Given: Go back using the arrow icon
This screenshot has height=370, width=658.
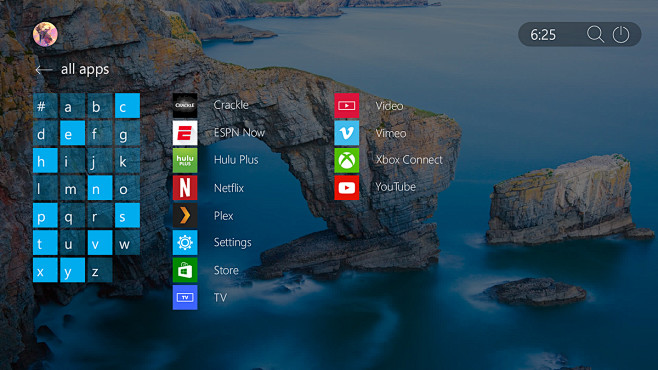Looking at the screenshot, I should coord(44,70).
